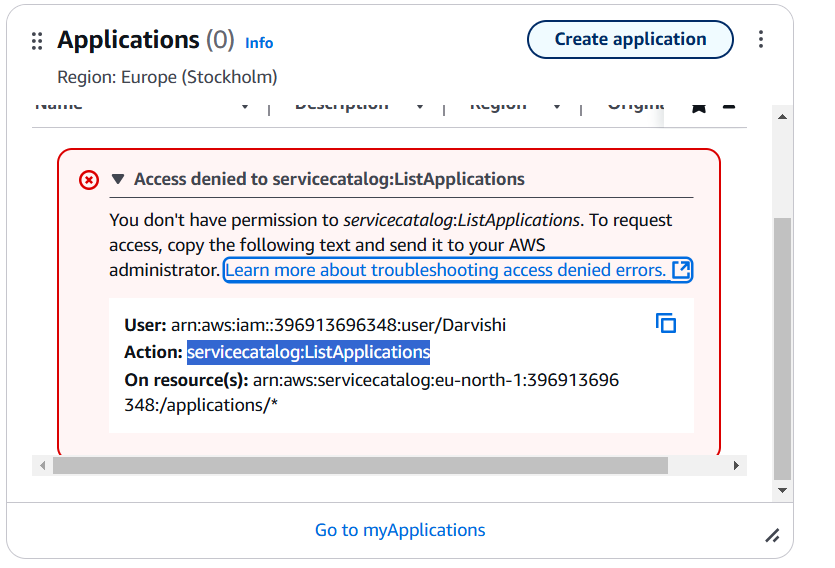Screen dimensions: 835x568
Task: Click the drag handle beside Applications title
Action: (x=37, y=41)
